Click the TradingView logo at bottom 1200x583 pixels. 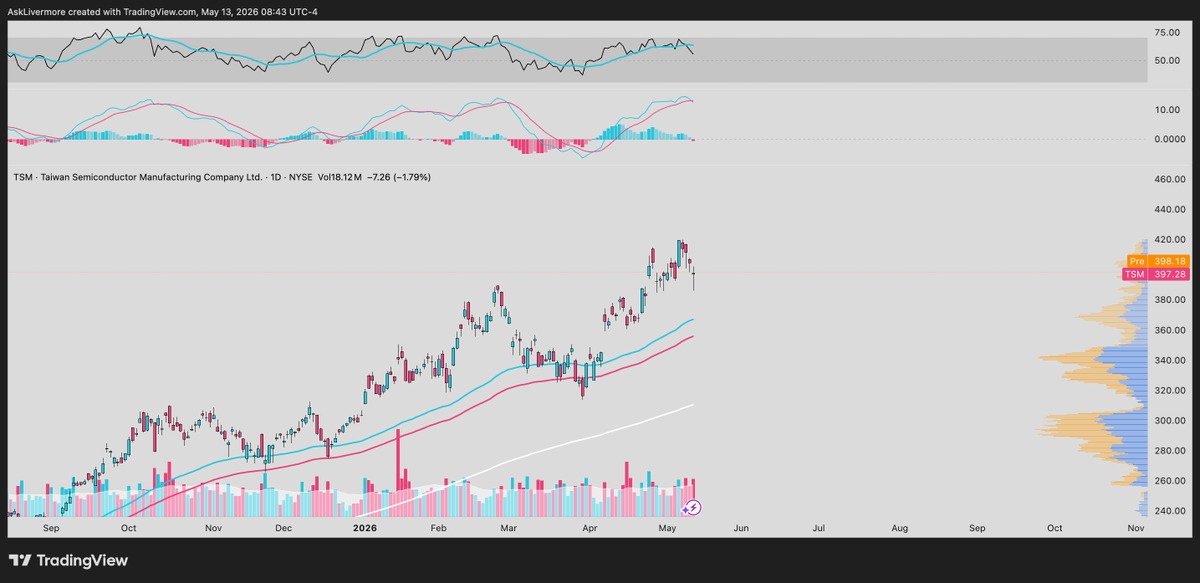(69, 561)
